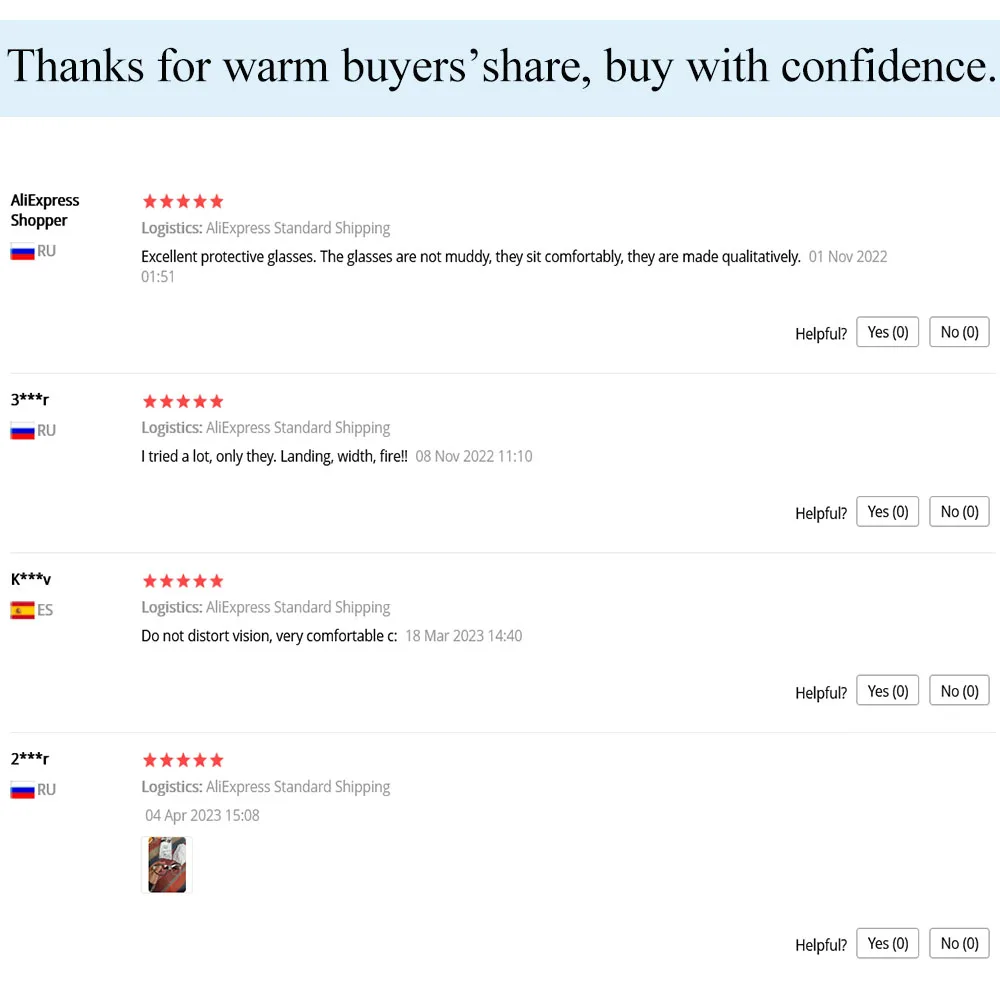Click the five-star rating of first review

183,202
